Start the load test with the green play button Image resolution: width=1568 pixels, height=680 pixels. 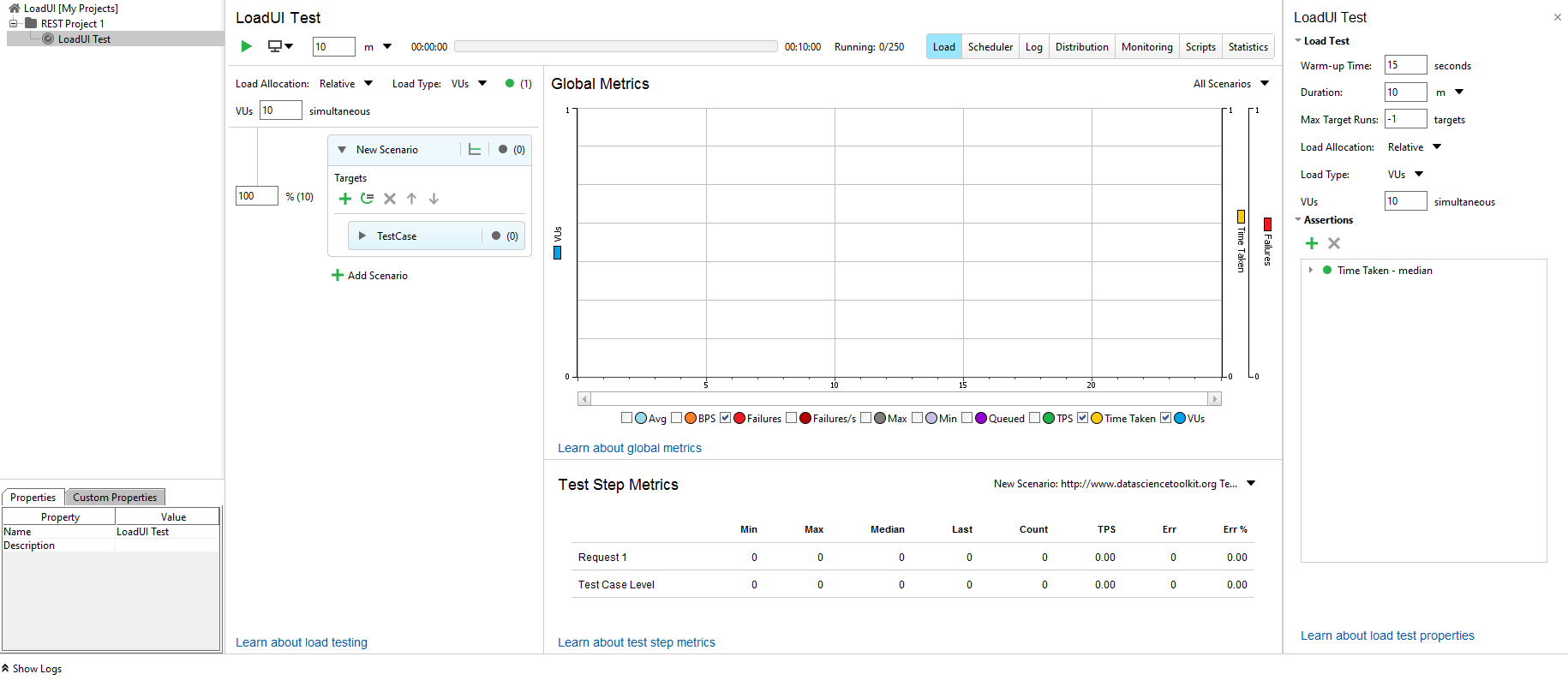(x=247, y=46)
